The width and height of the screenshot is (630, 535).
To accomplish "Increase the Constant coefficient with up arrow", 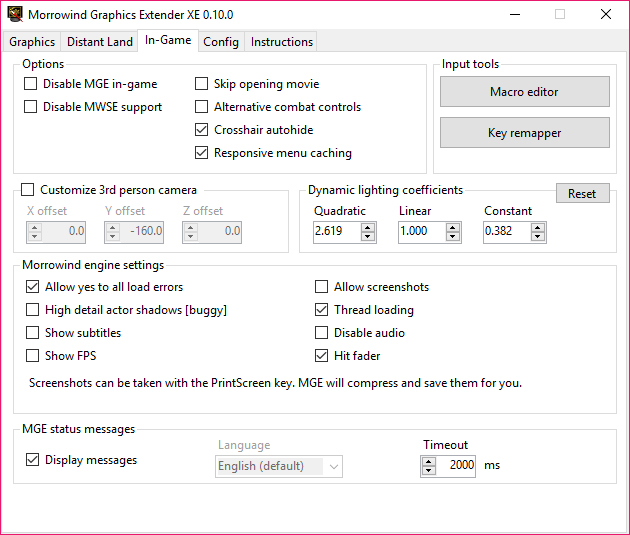I will pyautogui.click(x=538, y=227).
